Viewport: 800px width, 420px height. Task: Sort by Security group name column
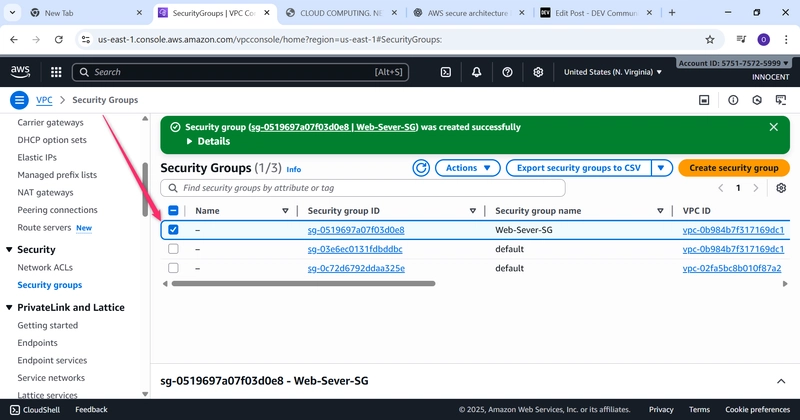[660, 211]
